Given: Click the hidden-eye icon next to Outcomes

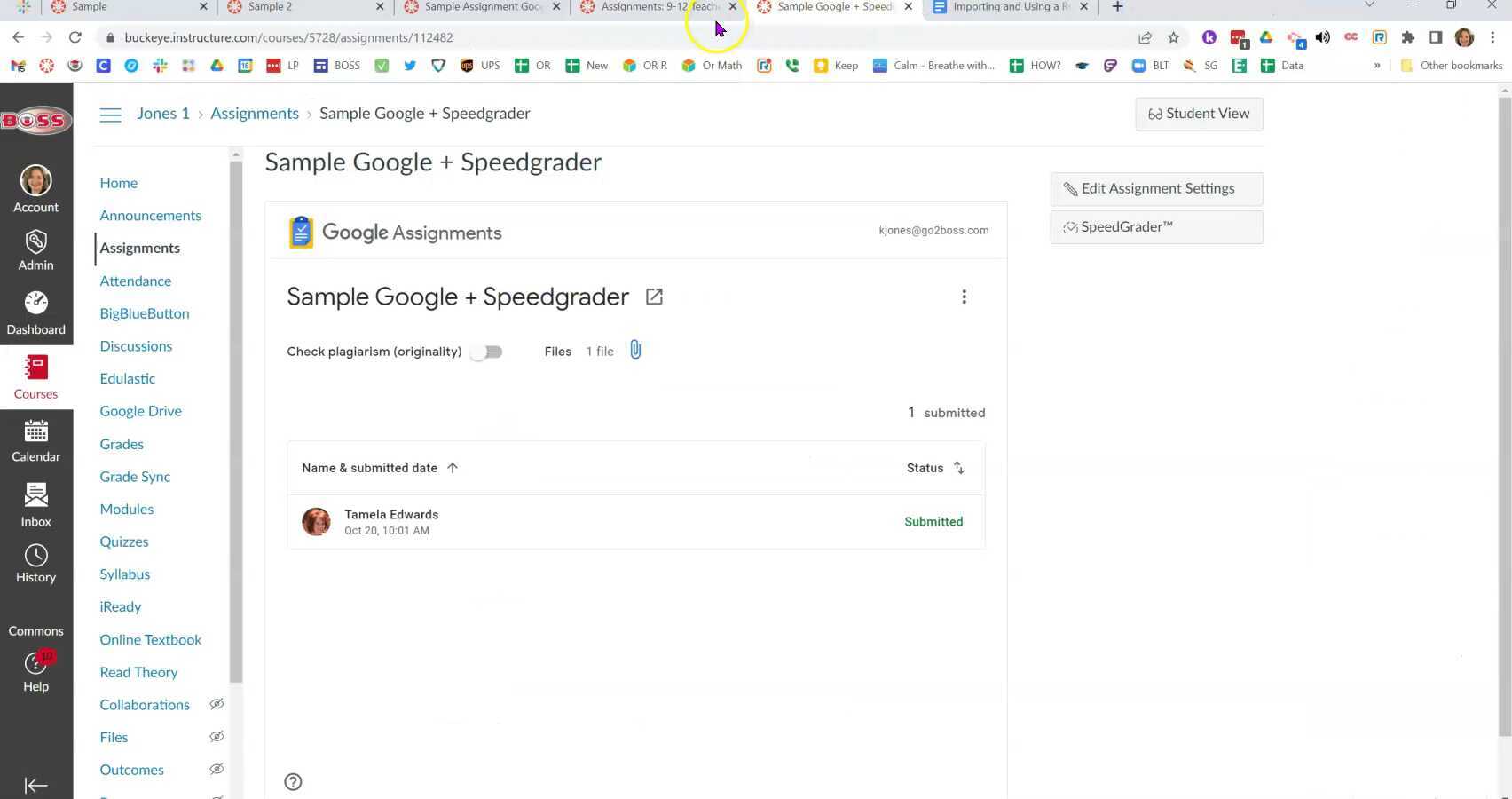Looking at the screenshot, I should click(x=217, y=769).
